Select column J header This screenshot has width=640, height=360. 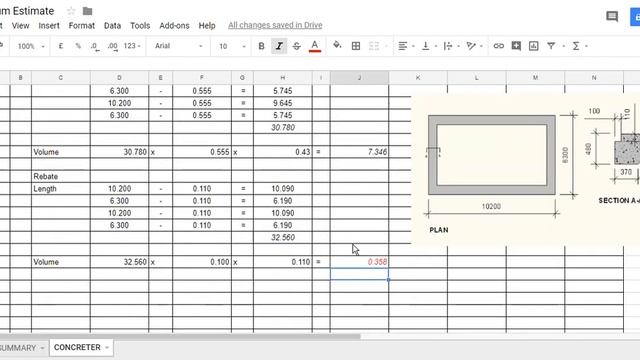tap(359, 78)
